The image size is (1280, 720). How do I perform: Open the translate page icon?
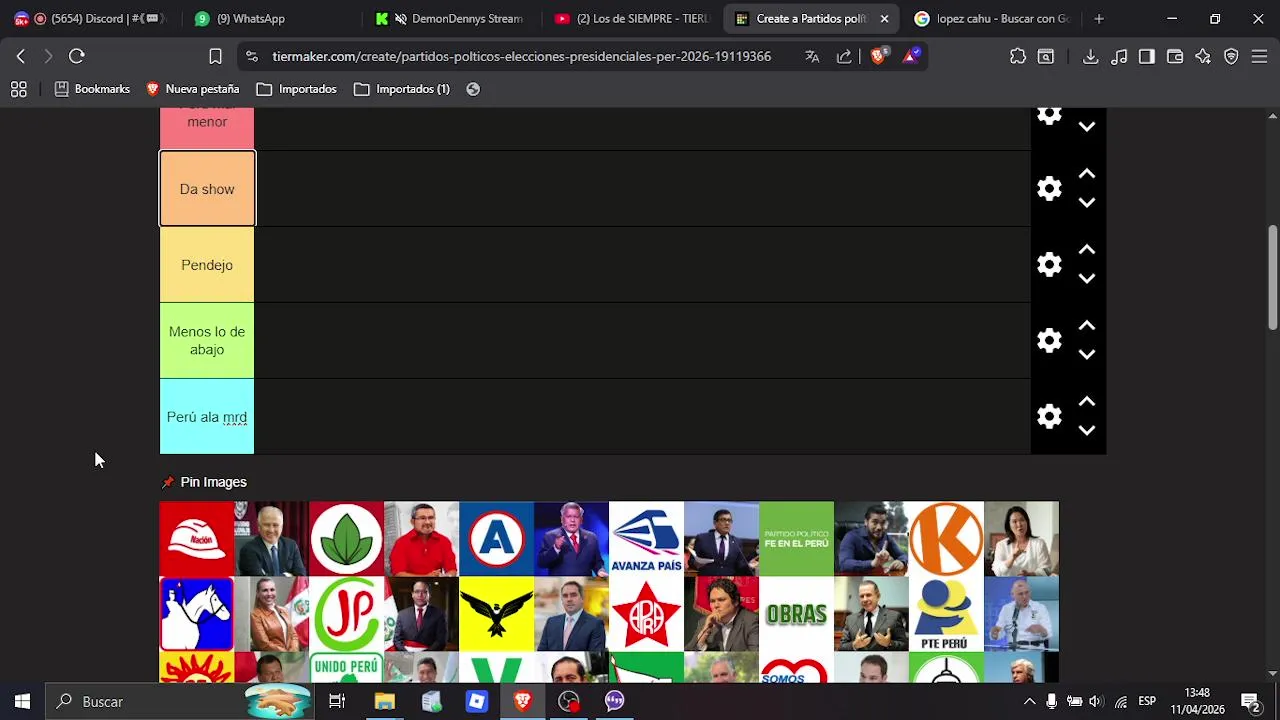pyautogui.click(x=812, y=56)
